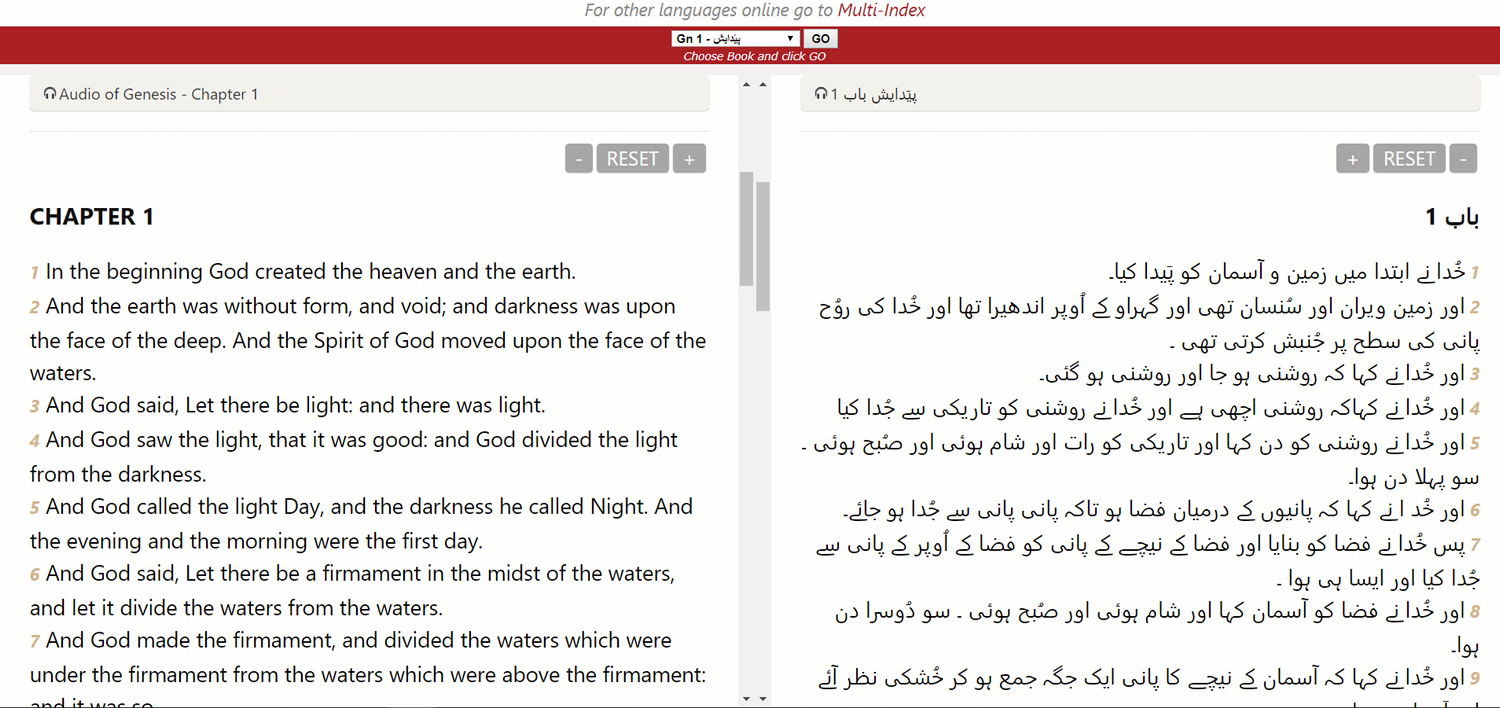Open Audio of Genesis - Chapter 1 bar
Screen dimensions: 1500x708
click(369, 94)
